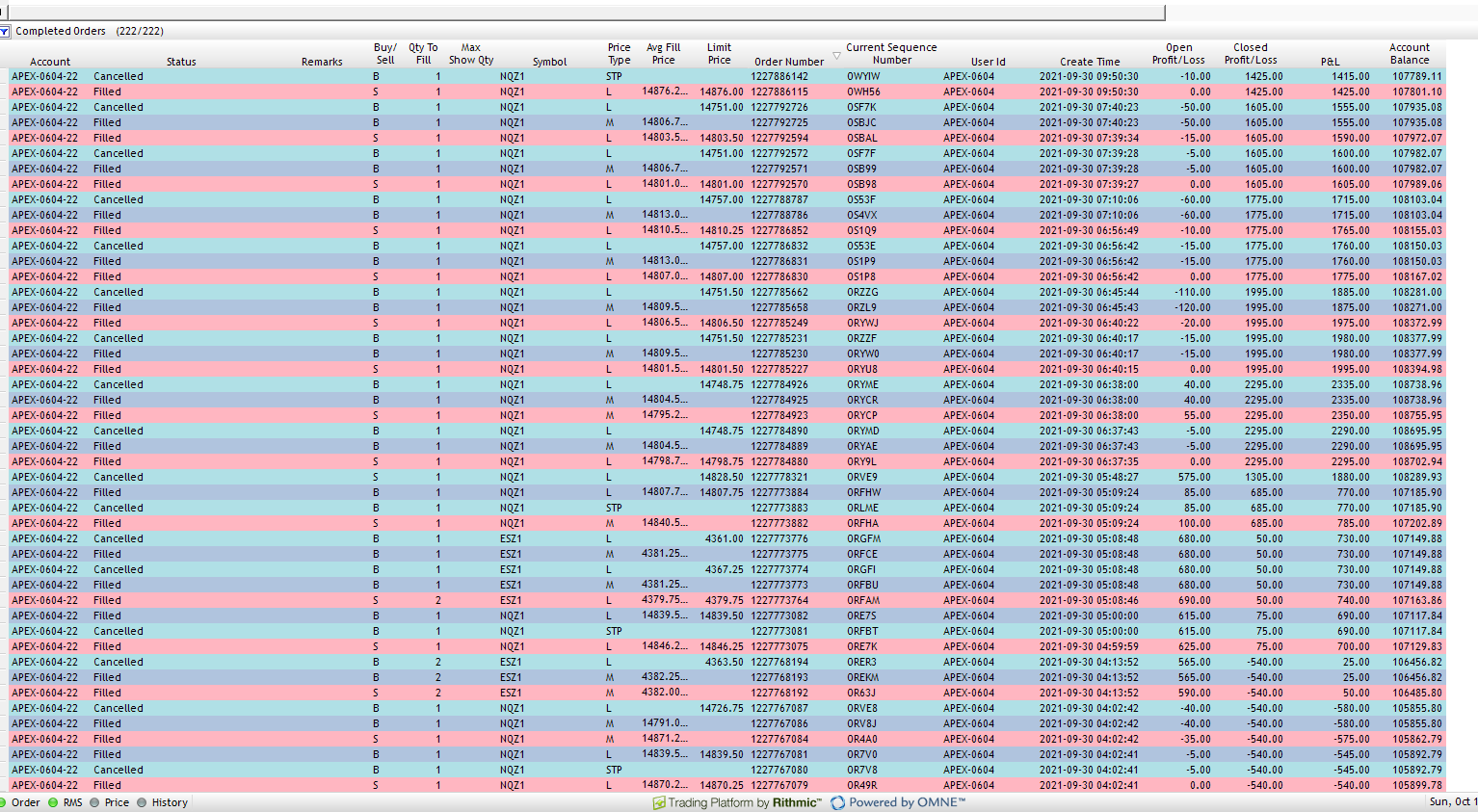Viewport: 1478px width, 812px height.
Task: Click open profit/loss value 55.00
Action: tap(1198, 415)
